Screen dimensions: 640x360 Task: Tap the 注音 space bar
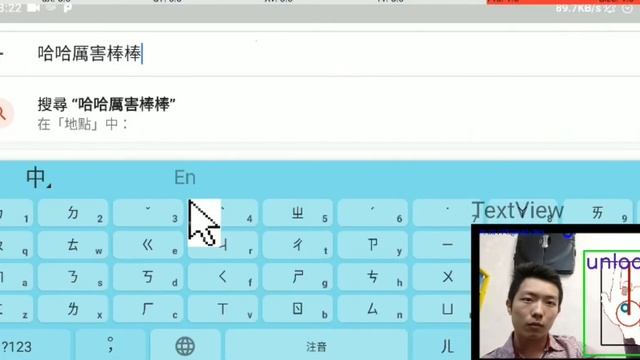(316, 345)
